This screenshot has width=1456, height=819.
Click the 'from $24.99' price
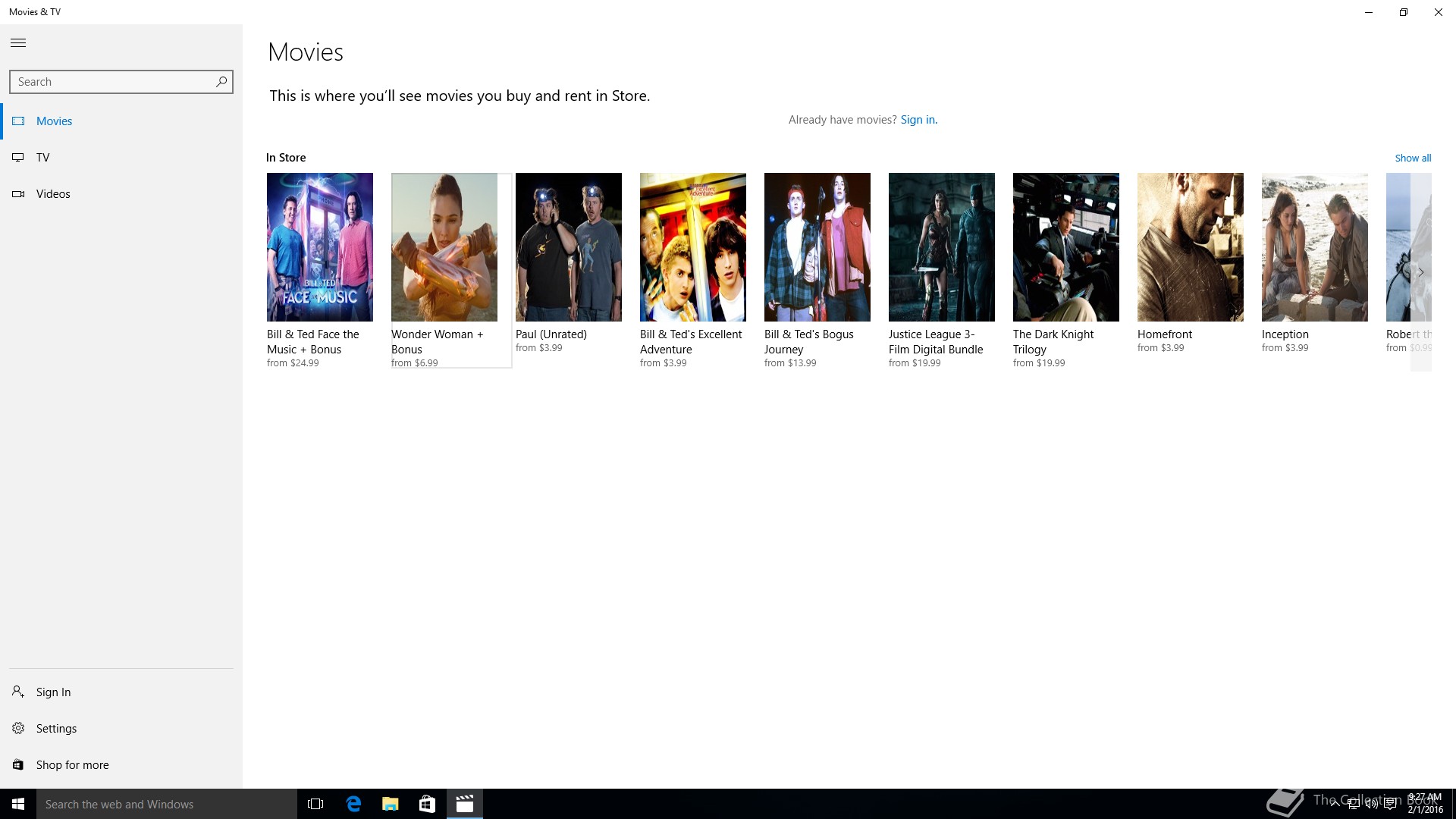coord(293,363)
